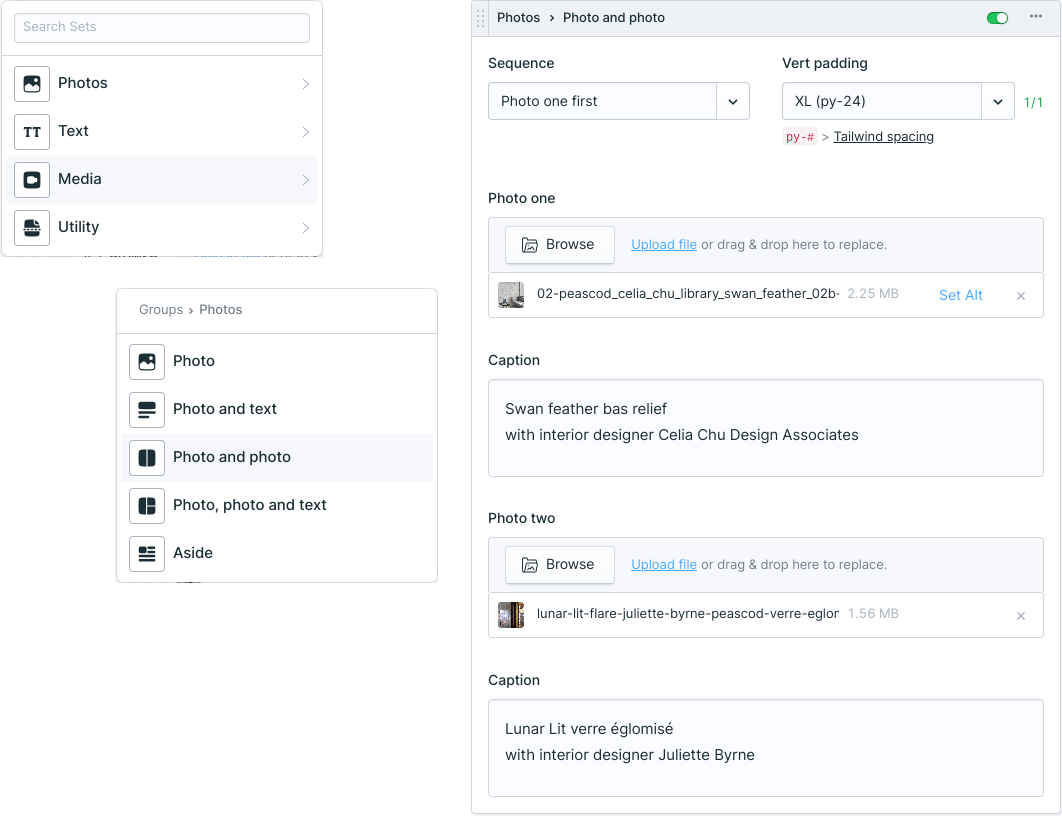This screenshot has height=816, width=1062.
Task: Click the swan feather image thumbnail
Action: 511,295
